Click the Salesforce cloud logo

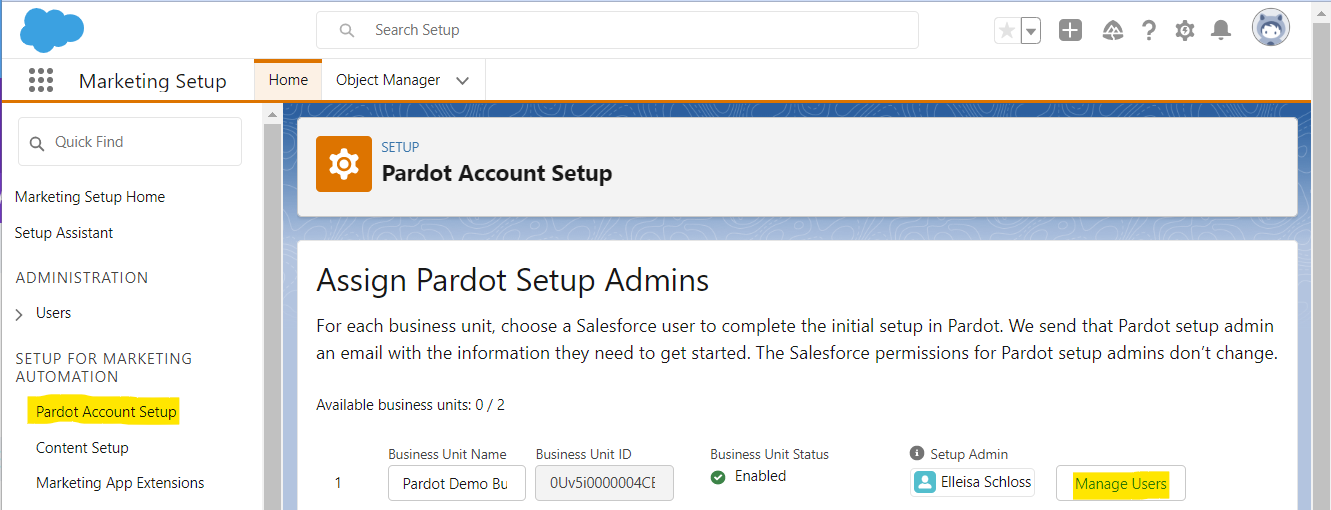52,29
